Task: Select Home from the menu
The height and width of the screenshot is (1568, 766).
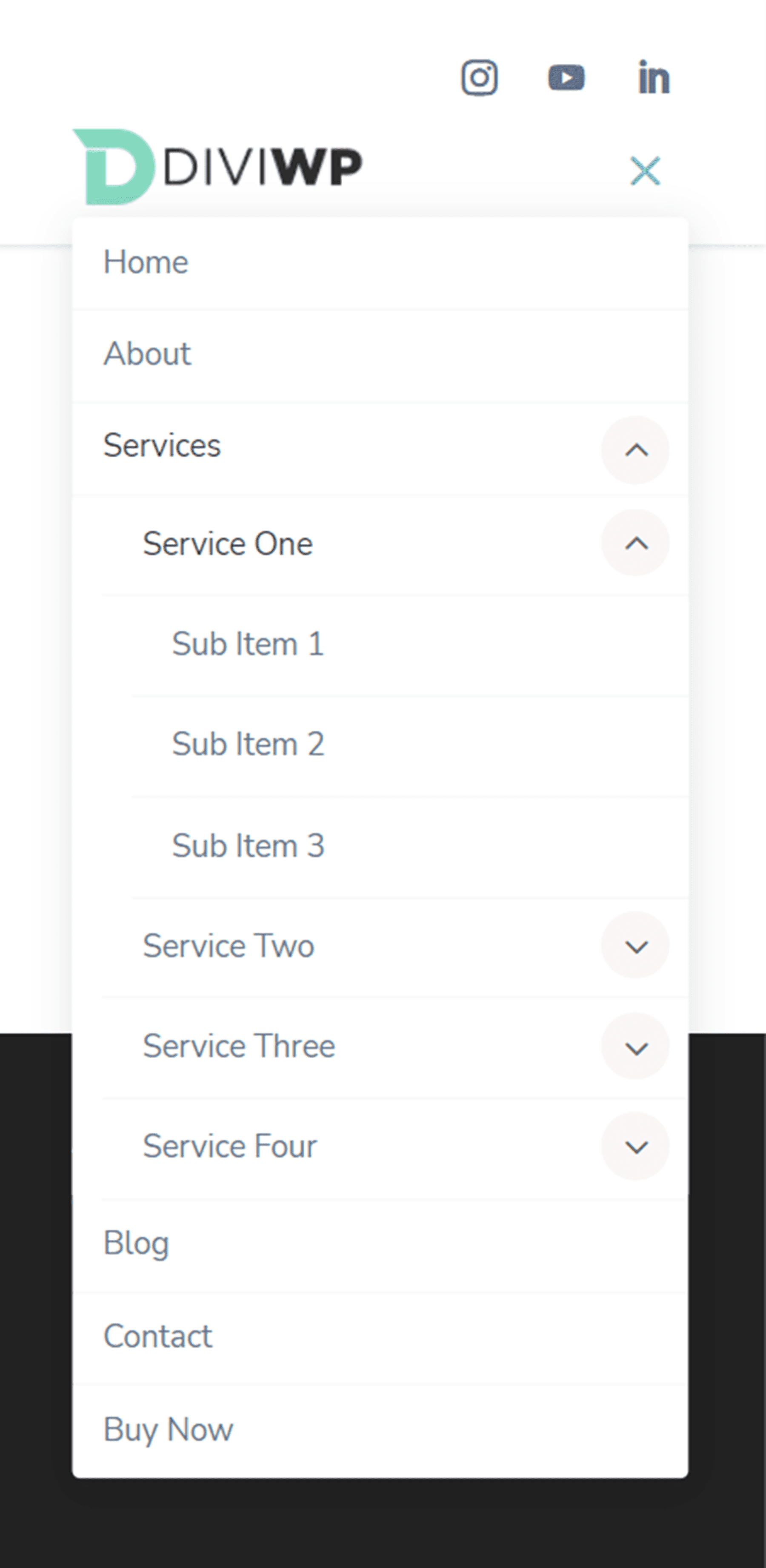Action: 146,262
